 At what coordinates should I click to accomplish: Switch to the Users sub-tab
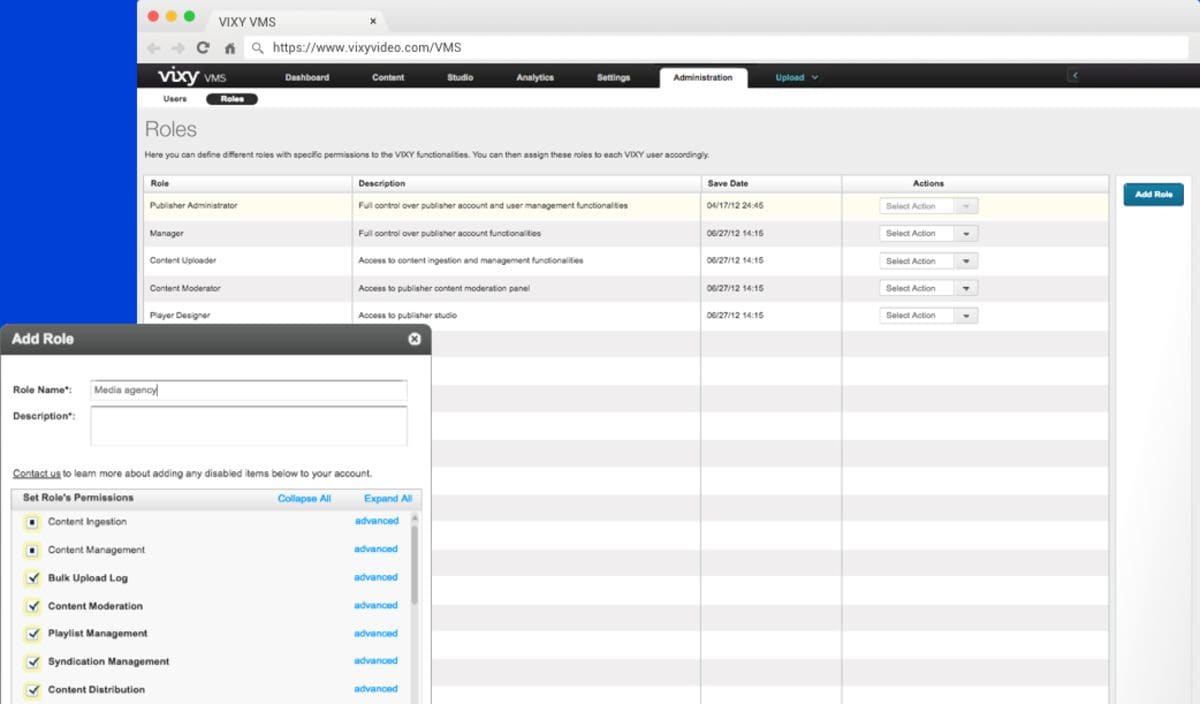pos(175,99)
